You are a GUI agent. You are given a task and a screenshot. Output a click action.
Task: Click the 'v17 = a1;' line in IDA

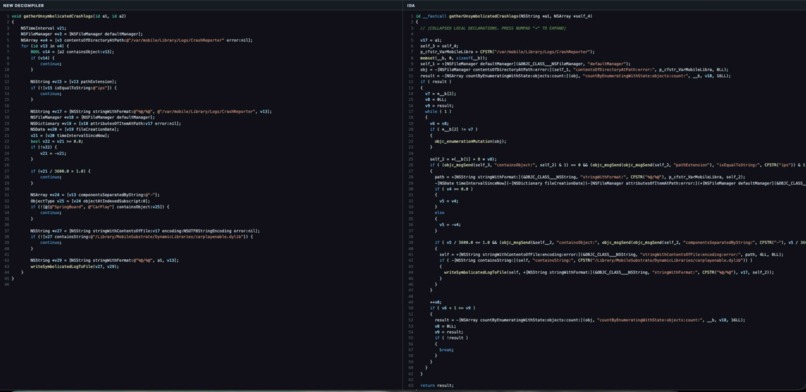coord(431,40)
